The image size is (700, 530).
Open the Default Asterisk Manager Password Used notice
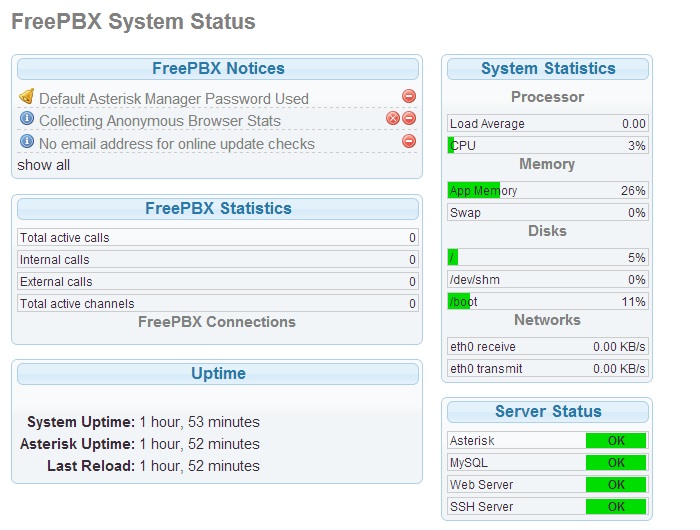[x=173, y=99]
